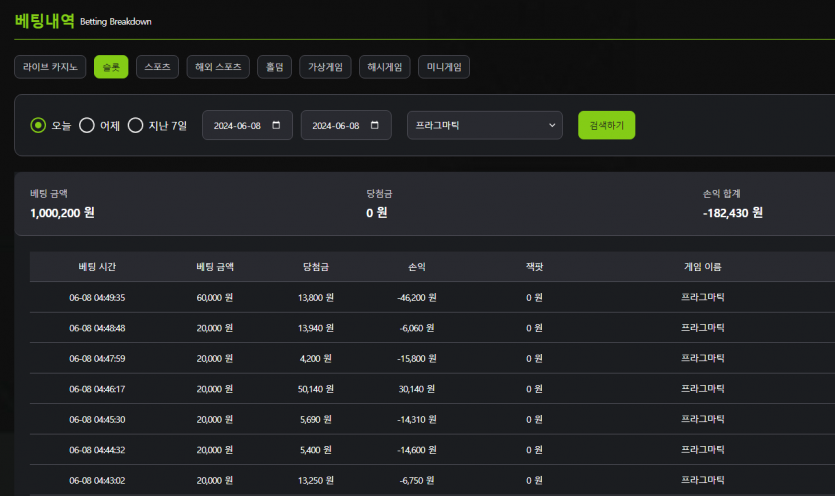Click the 30,140 원 profit cell
This screenshot has width=835, height=496.
(x=417, y=389)
